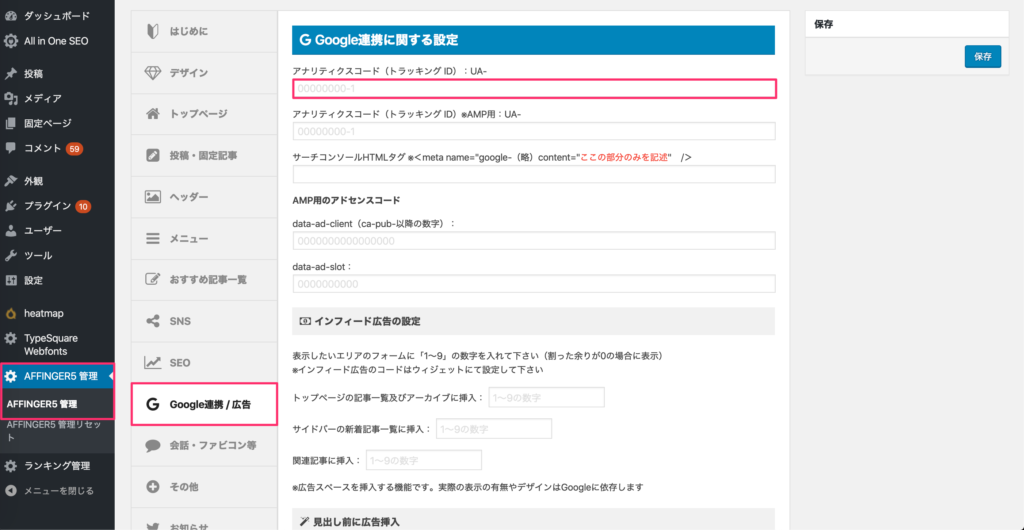Click the TypeSquare Webfonts gear icon
The height and width of the screenshot is (530, 1024).
[x=10, y=339]
